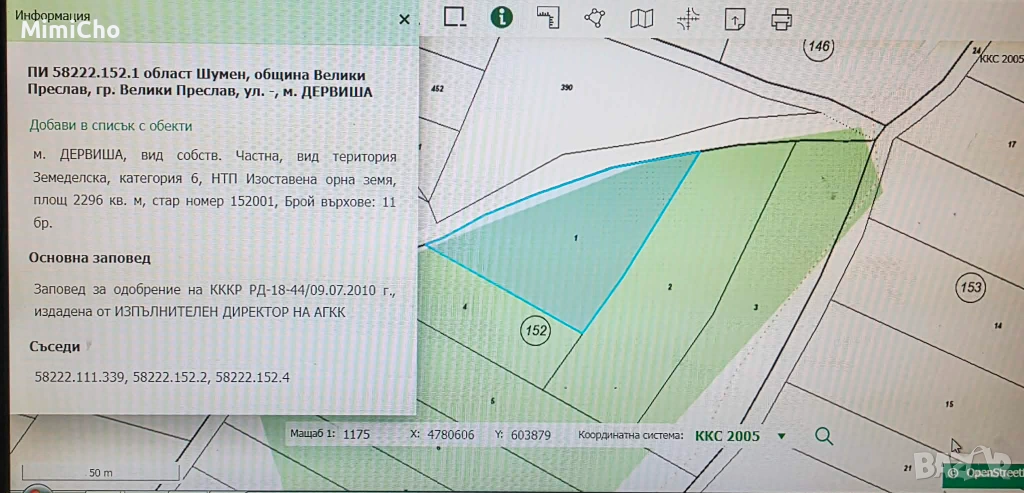Search coordinates with the magnifier icon
Screen dimensions: 1024x493
coord(824,436)
